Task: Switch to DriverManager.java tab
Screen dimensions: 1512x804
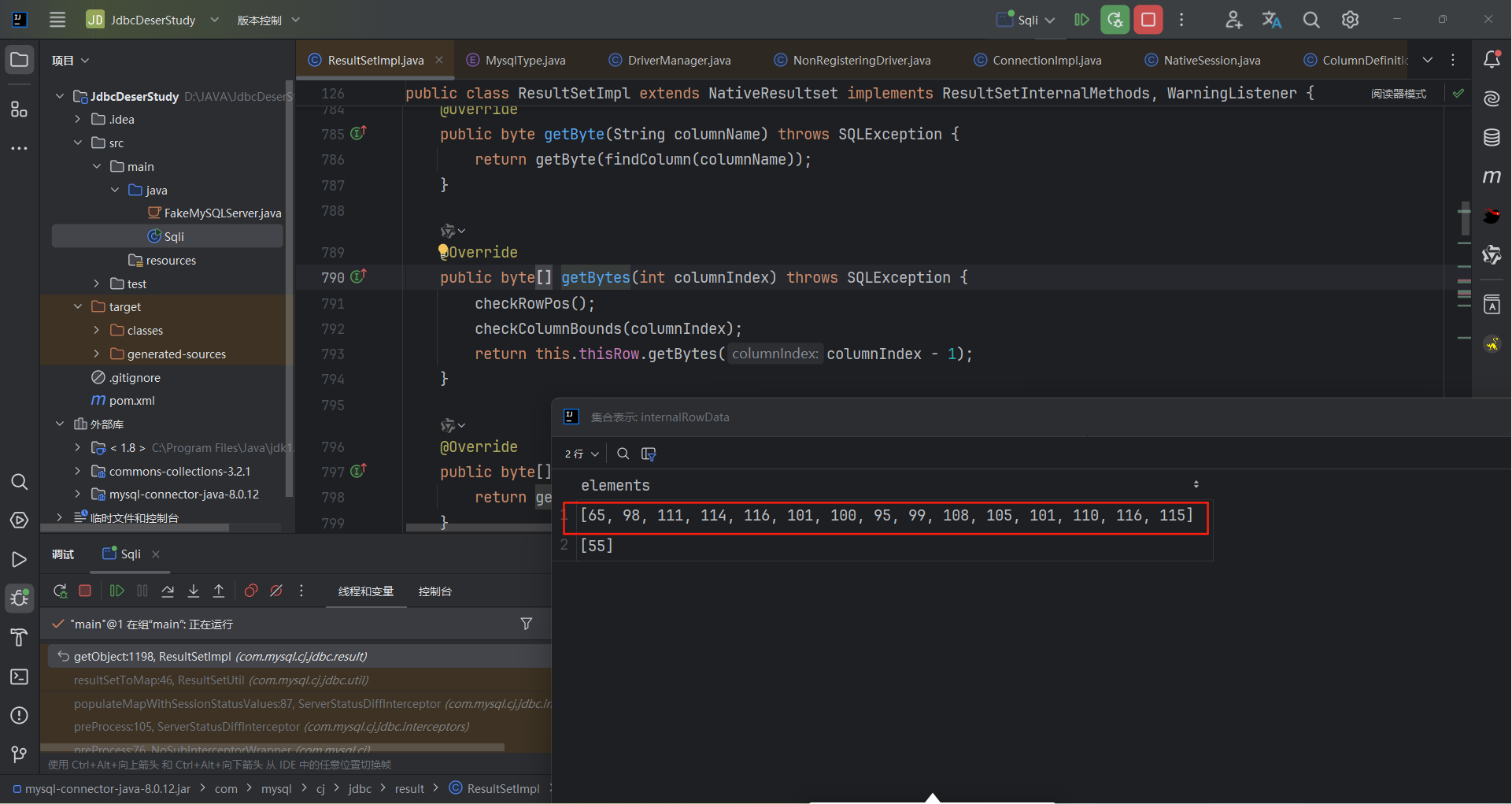Action: tap(670, 60)
